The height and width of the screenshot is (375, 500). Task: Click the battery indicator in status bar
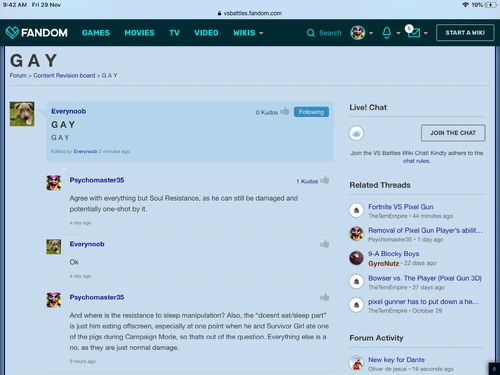pos(491,5)
